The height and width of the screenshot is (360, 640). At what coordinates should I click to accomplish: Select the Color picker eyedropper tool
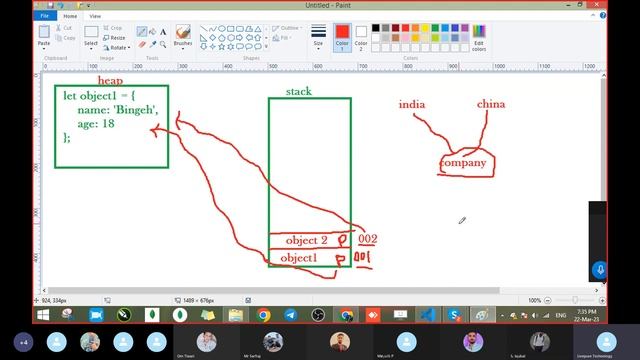[x=153, y=44]
